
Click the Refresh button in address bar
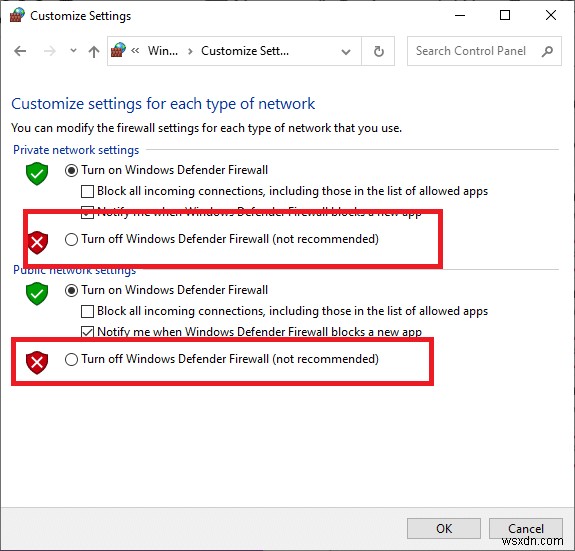point(378,51)
